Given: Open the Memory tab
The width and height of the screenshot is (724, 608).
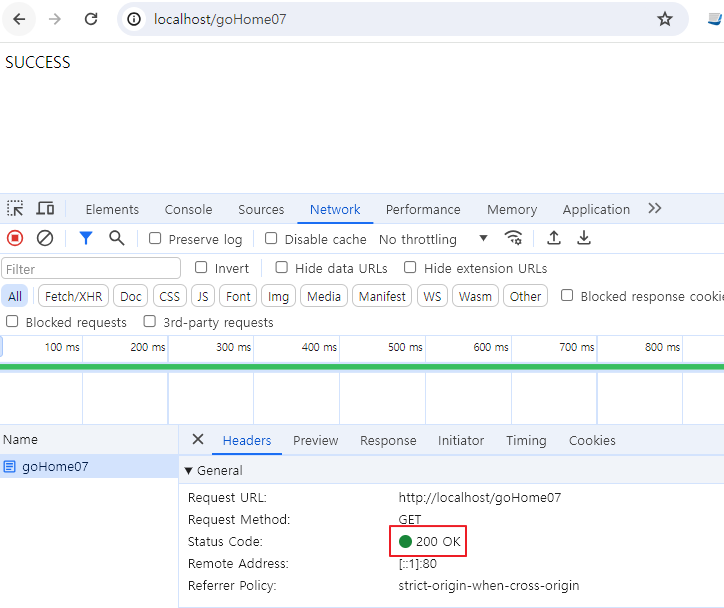Looking at the screenshot, I should point(512,210).
